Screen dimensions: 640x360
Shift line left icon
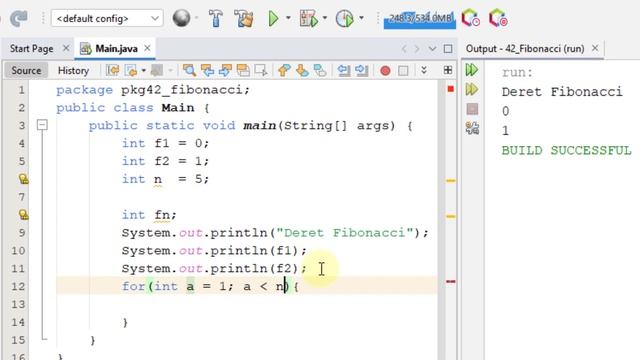tap(344, 71)
